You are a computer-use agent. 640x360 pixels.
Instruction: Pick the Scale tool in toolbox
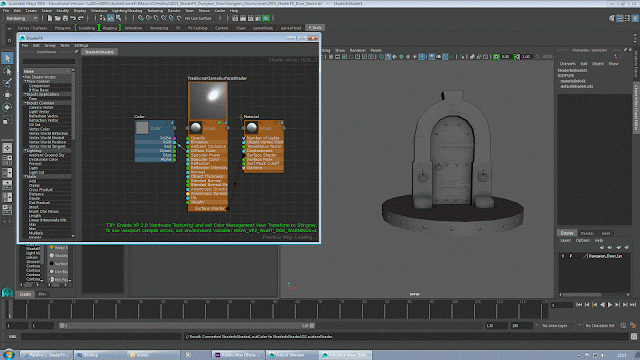pyautogui.click(x=7, y=120)
